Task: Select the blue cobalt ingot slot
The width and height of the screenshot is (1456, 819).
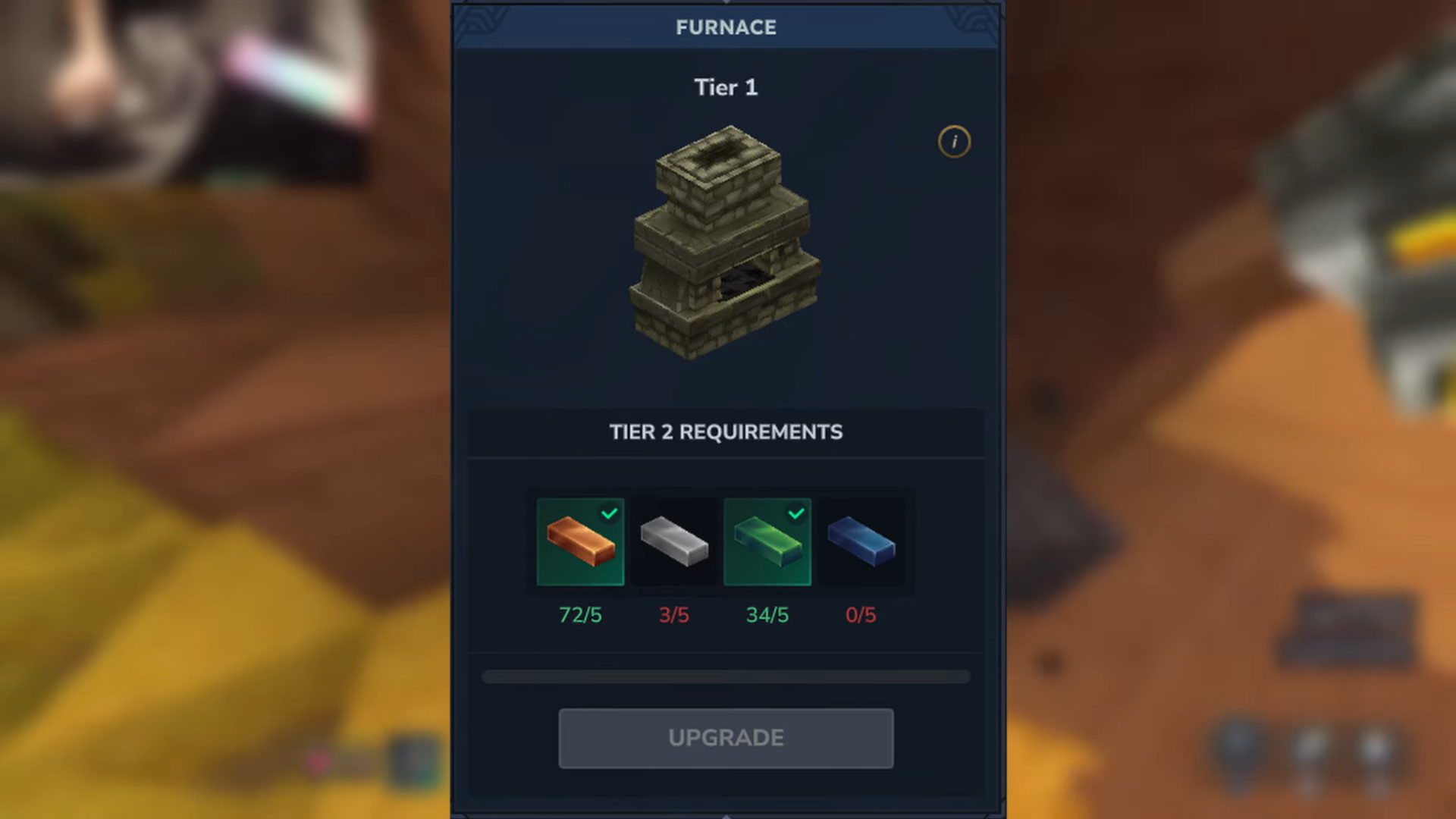Action: [861, 541]
